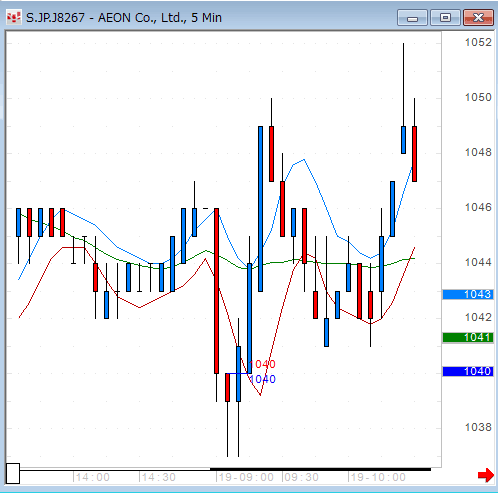Image resolution: width=498 pixels, height=493 pixels.
Task: Click the 1042 price axis label
Action: [478, 317]
